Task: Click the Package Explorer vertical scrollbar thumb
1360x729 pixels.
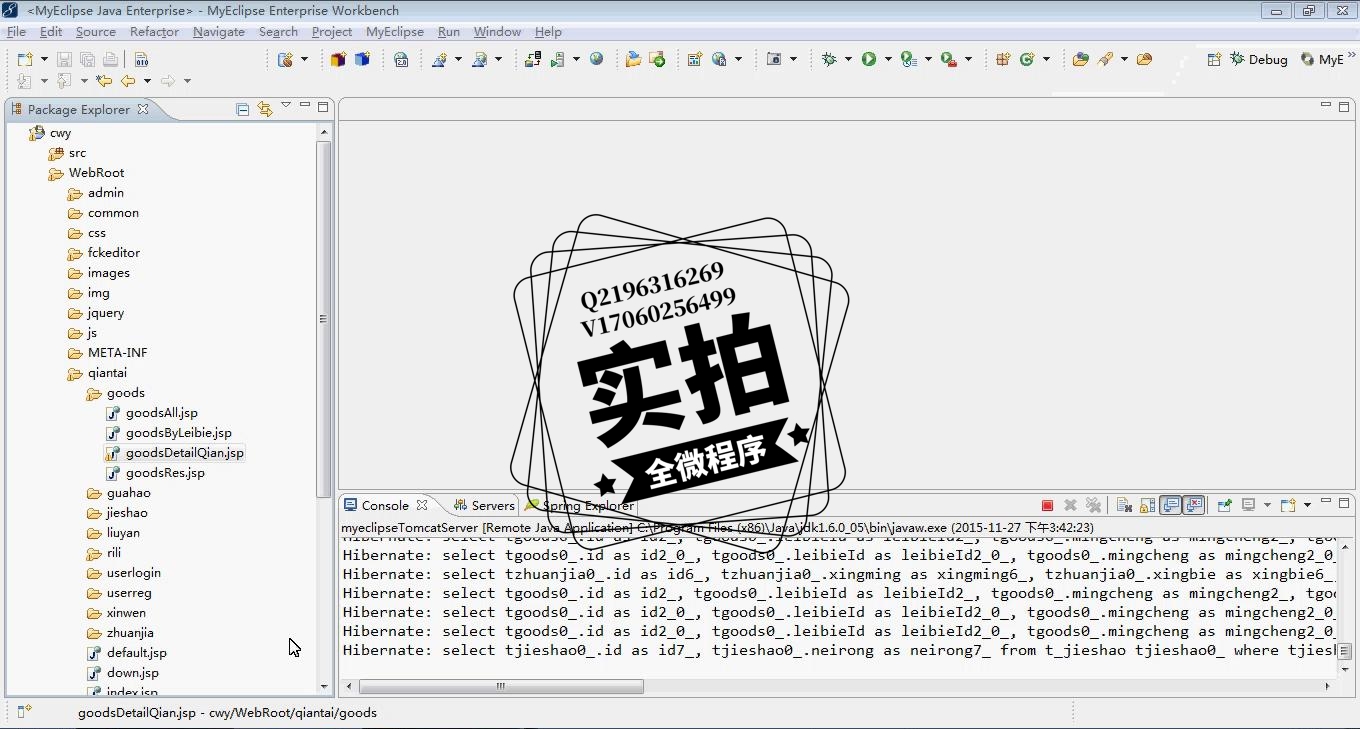Action: (323, 319)
